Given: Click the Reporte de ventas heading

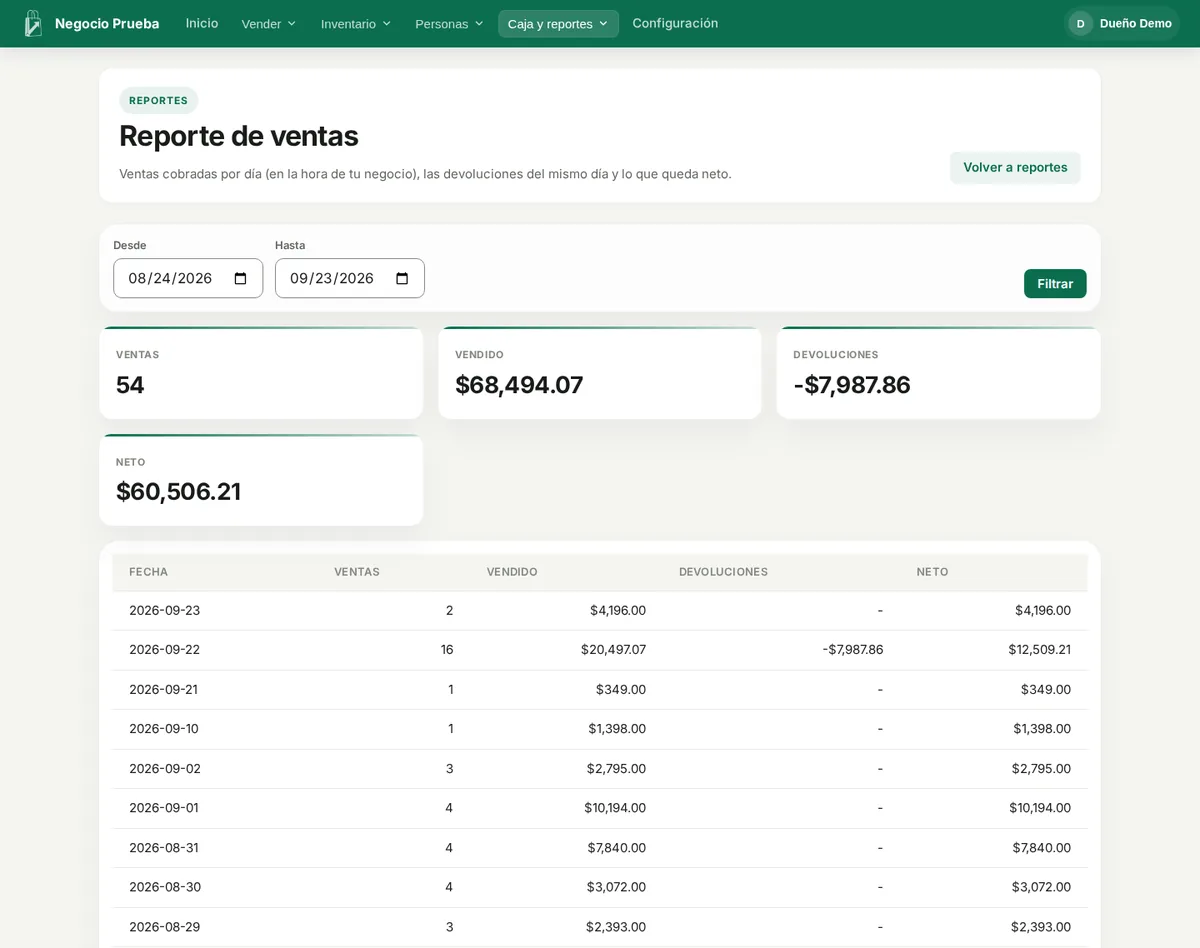Looking at the screenshot, I should [239, 136].
